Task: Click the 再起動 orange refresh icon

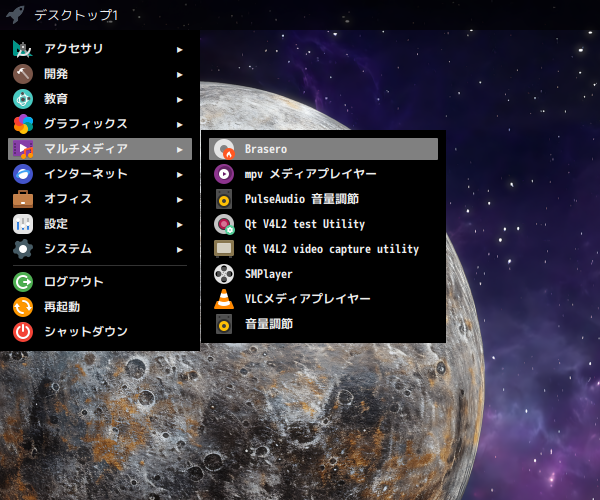Action: tap(23, 307)
